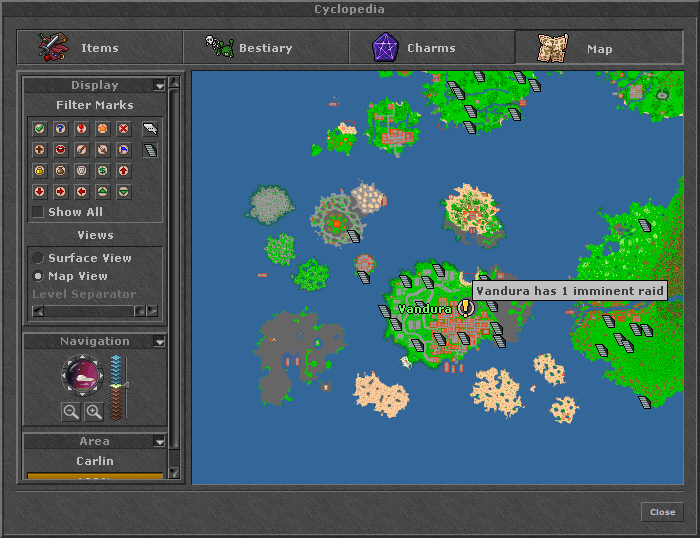Collapse the Display panel

tap(159, 85)
